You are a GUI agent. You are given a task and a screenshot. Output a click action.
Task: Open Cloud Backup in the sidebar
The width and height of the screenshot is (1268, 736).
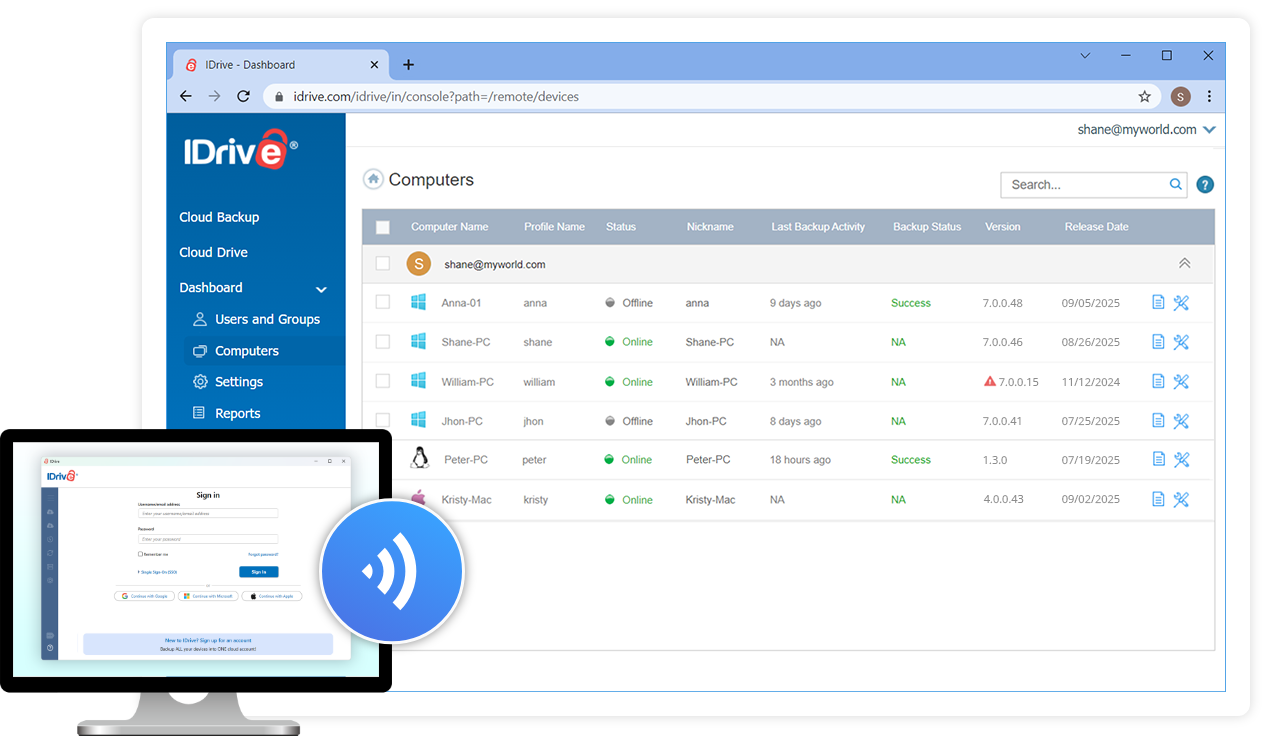point(219,217)
